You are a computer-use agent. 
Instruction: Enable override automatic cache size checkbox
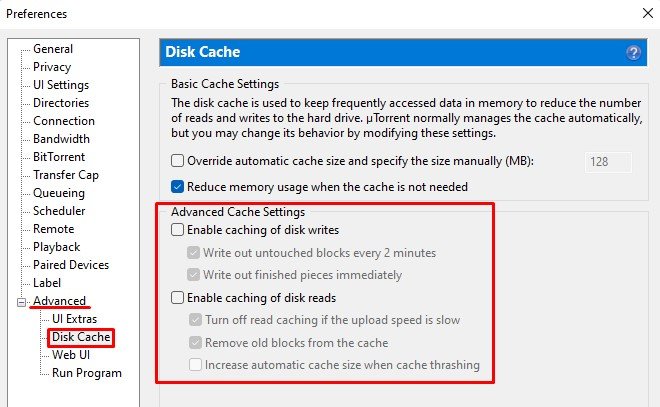(x=177, y=161)
